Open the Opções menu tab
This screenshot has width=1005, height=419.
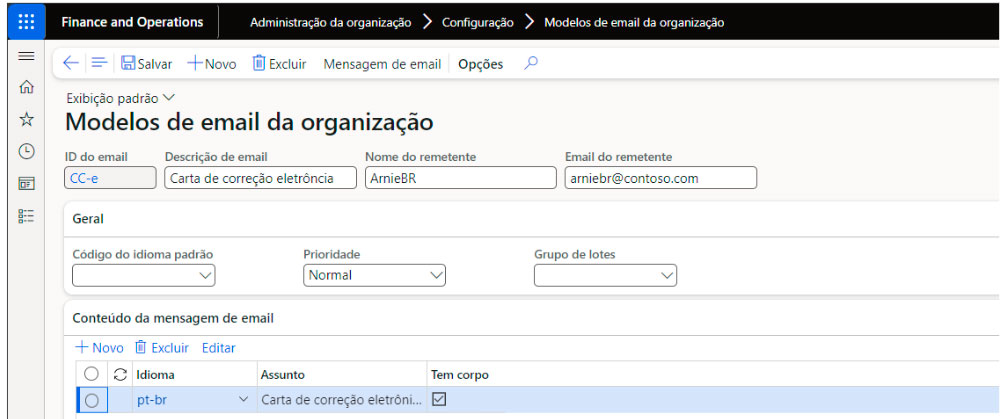coord(480,64)
